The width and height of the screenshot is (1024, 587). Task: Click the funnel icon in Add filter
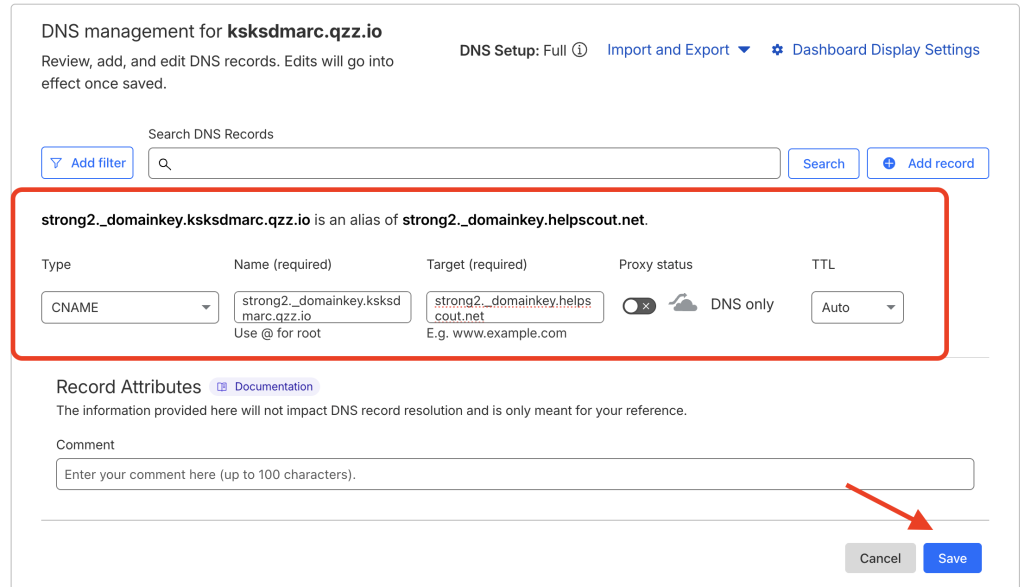pos(57,163)
